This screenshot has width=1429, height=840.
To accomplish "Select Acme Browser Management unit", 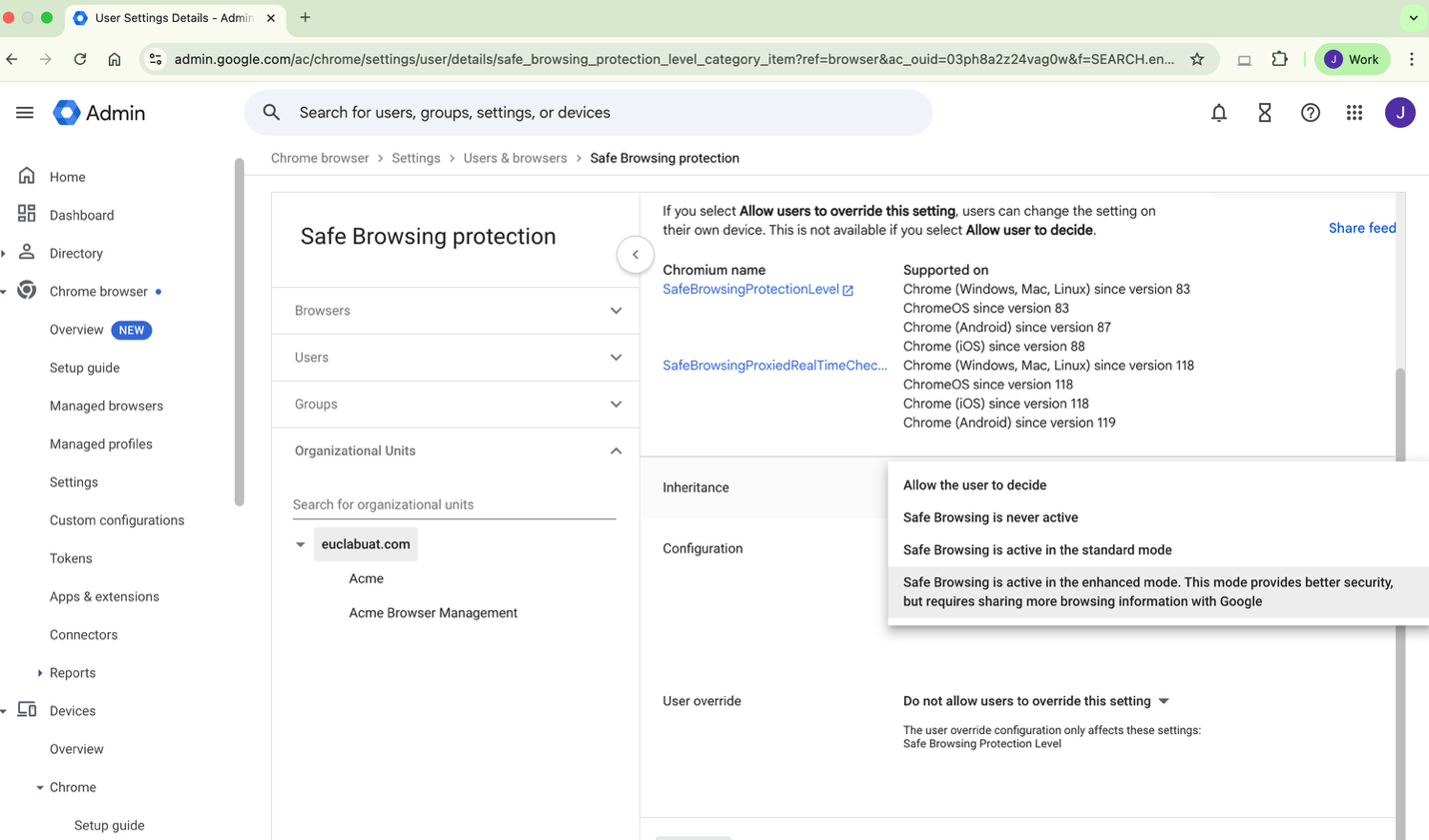I will pos(433,613).
